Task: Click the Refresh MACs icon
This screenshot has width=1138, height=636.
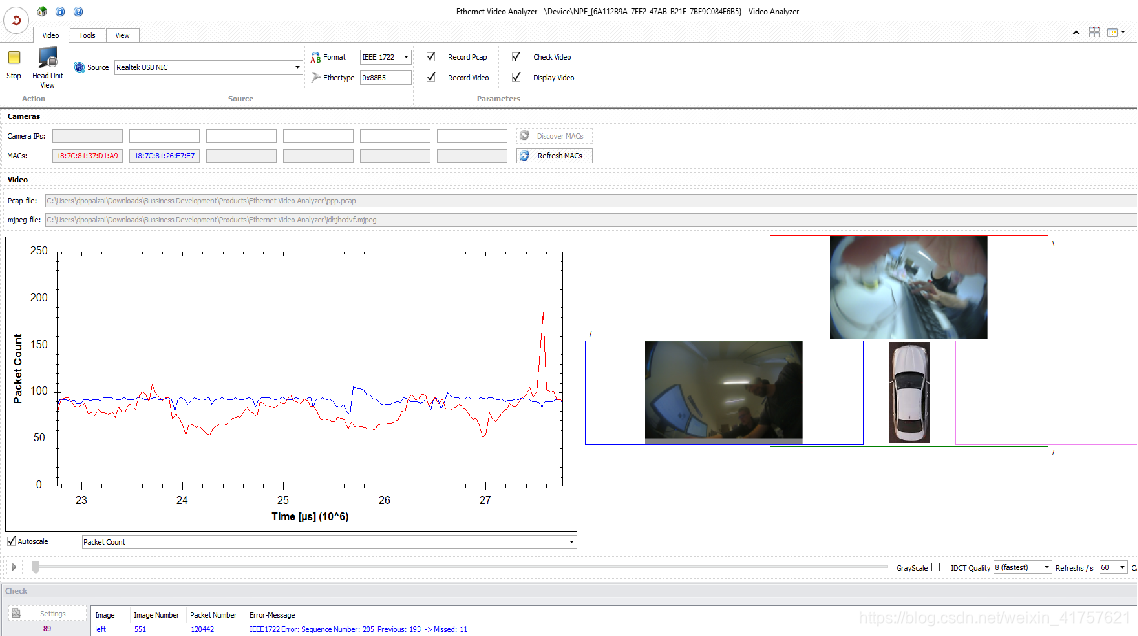Action: pos(525,155)
